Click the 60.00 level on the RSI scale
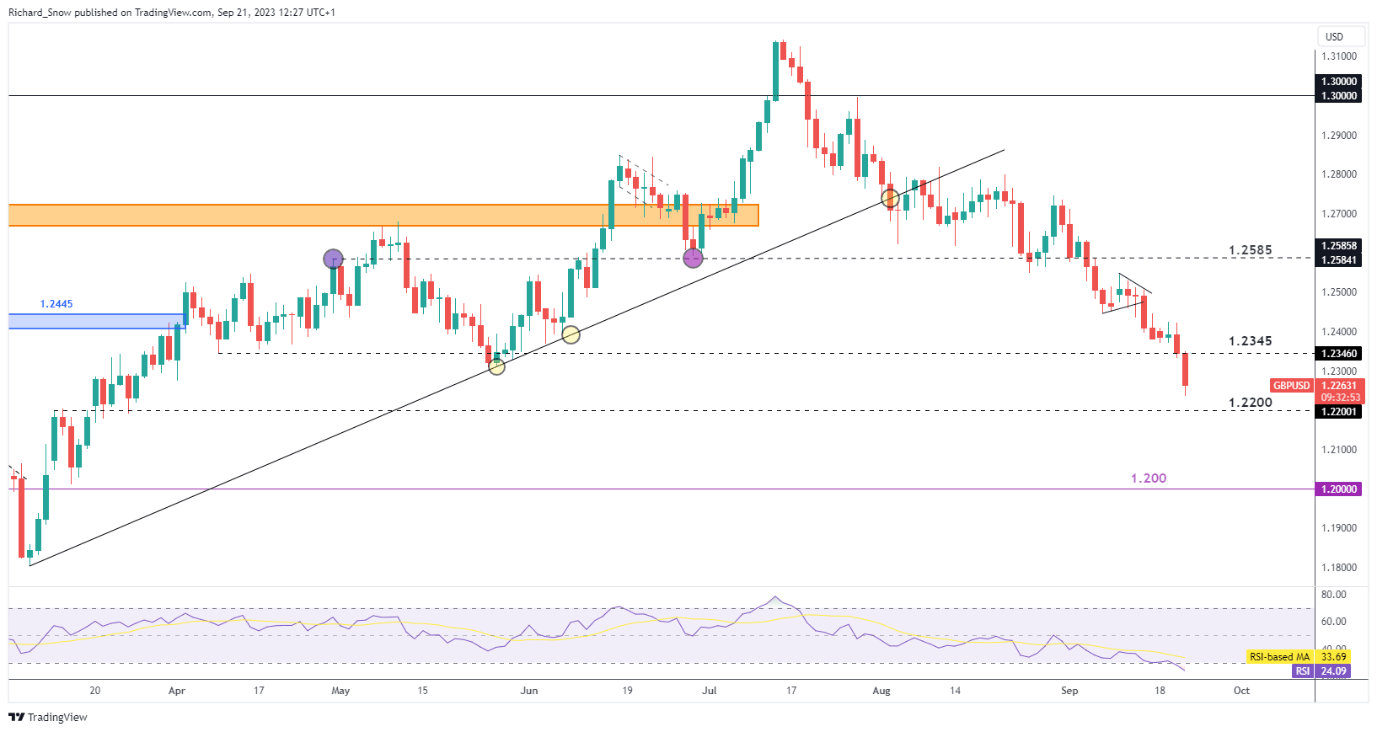Screen dimensions: 1377x732 click(x=1334, y=621)
